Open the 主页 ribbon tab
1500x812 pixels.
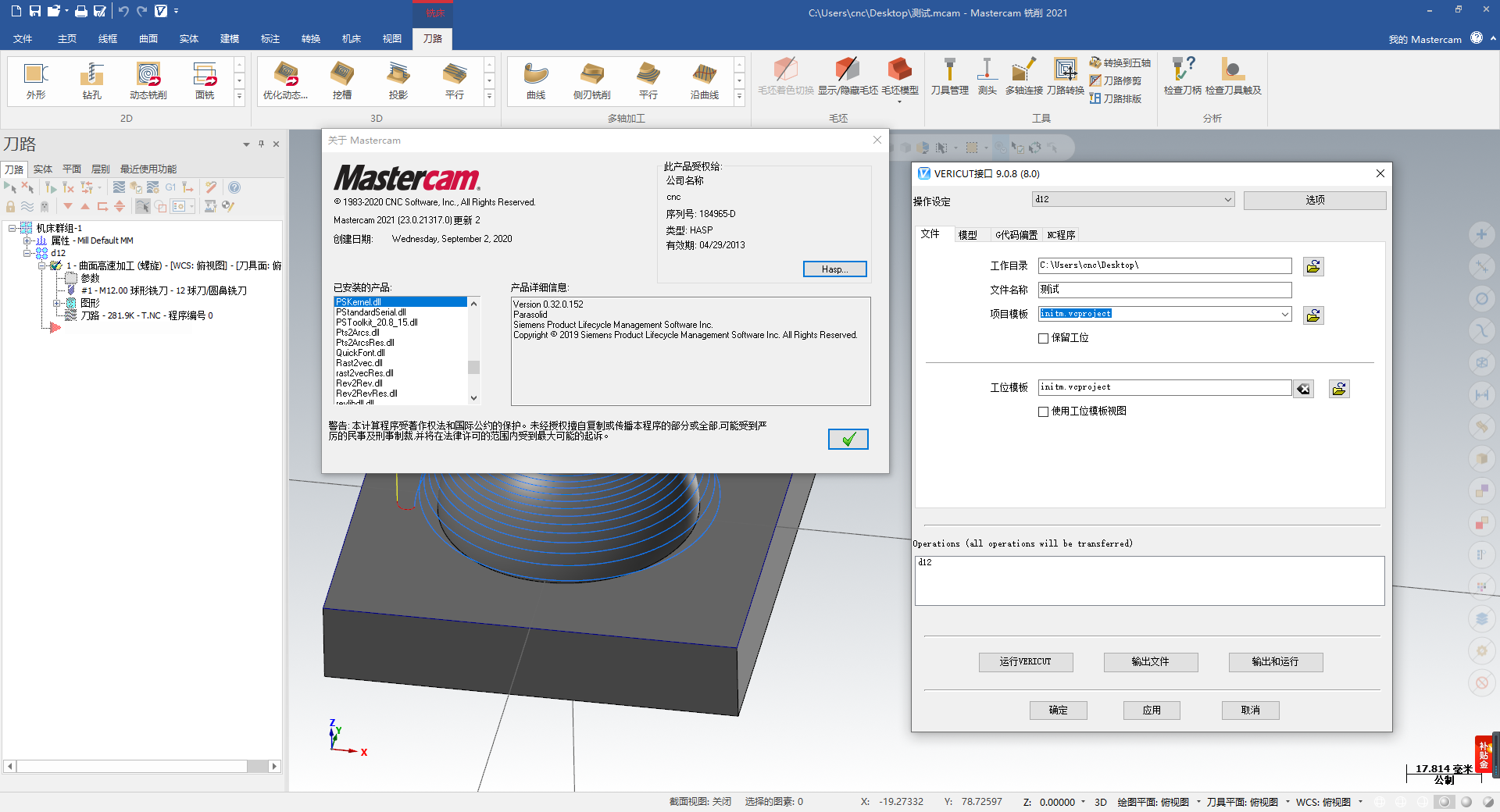(67, 39)
